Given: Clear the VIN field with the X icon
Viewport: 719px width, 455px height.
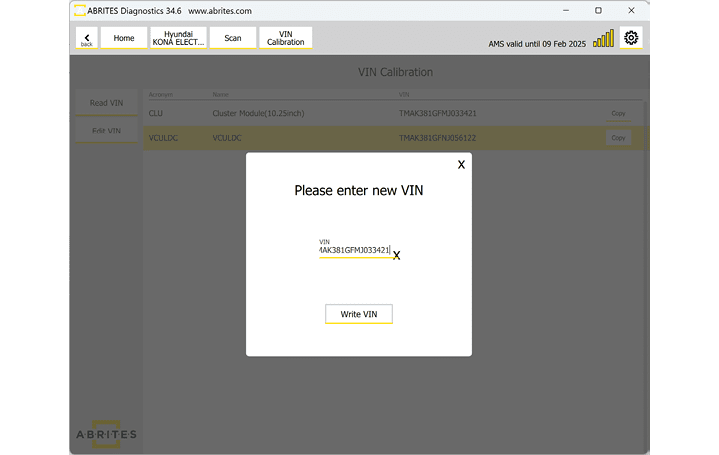Looking at the screenshot, I should (x=397, y=256).
